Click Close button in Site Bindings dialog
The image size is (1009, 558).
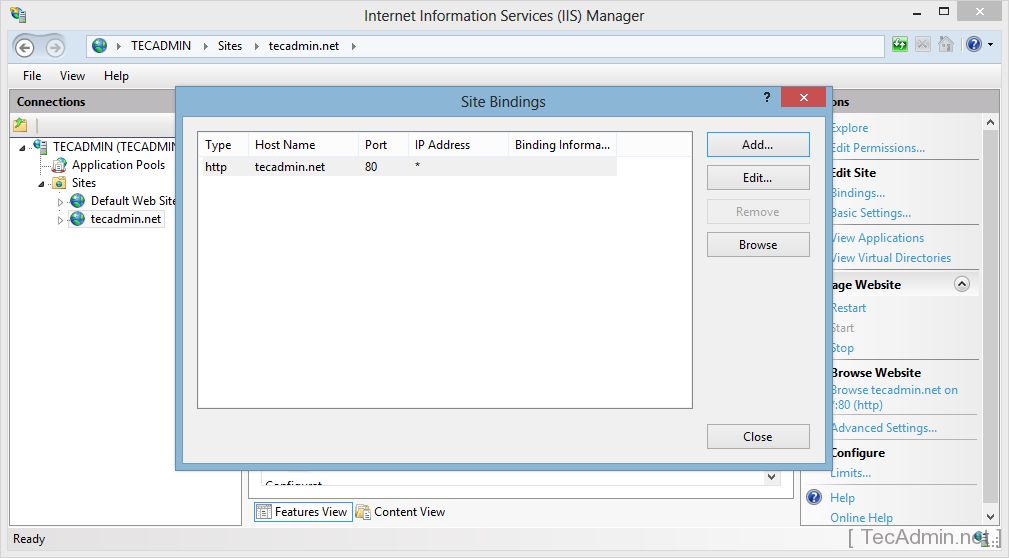point(758,436)
